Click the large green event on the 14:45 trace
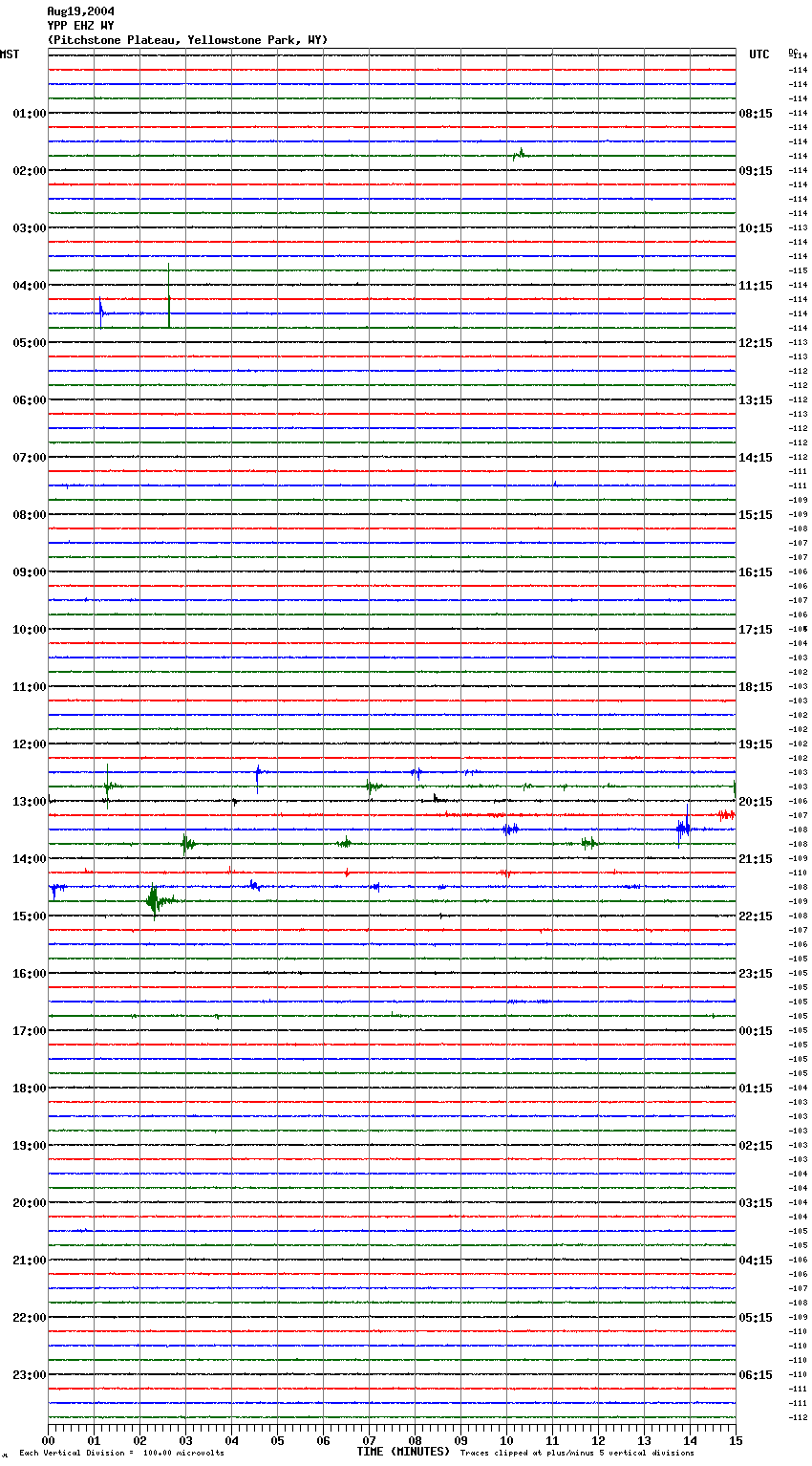 158,900
